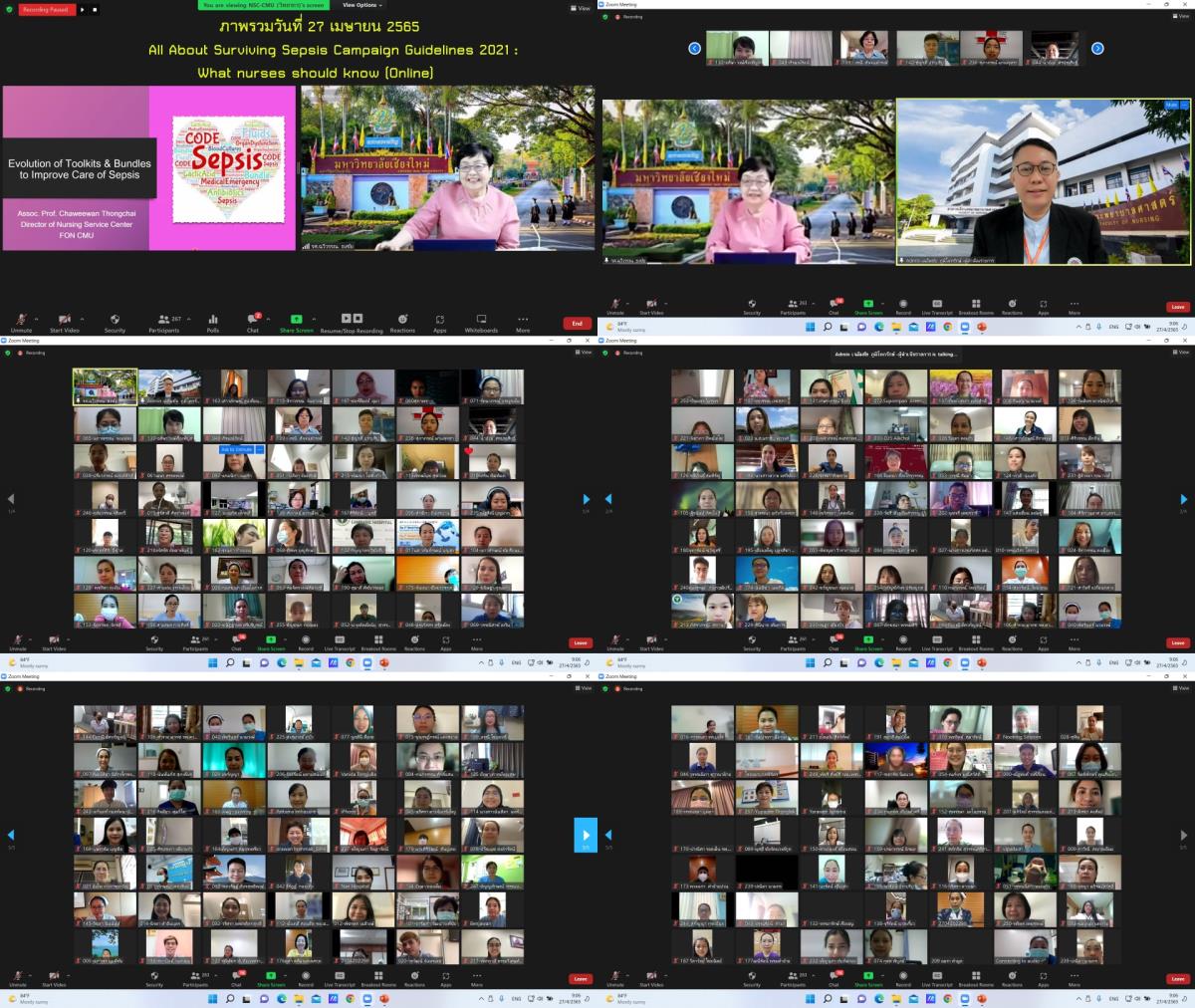This screenshot has height=1008, width=1195.
Task: Expand audio options arrow beside host Unmute
Action: (39, 318)
